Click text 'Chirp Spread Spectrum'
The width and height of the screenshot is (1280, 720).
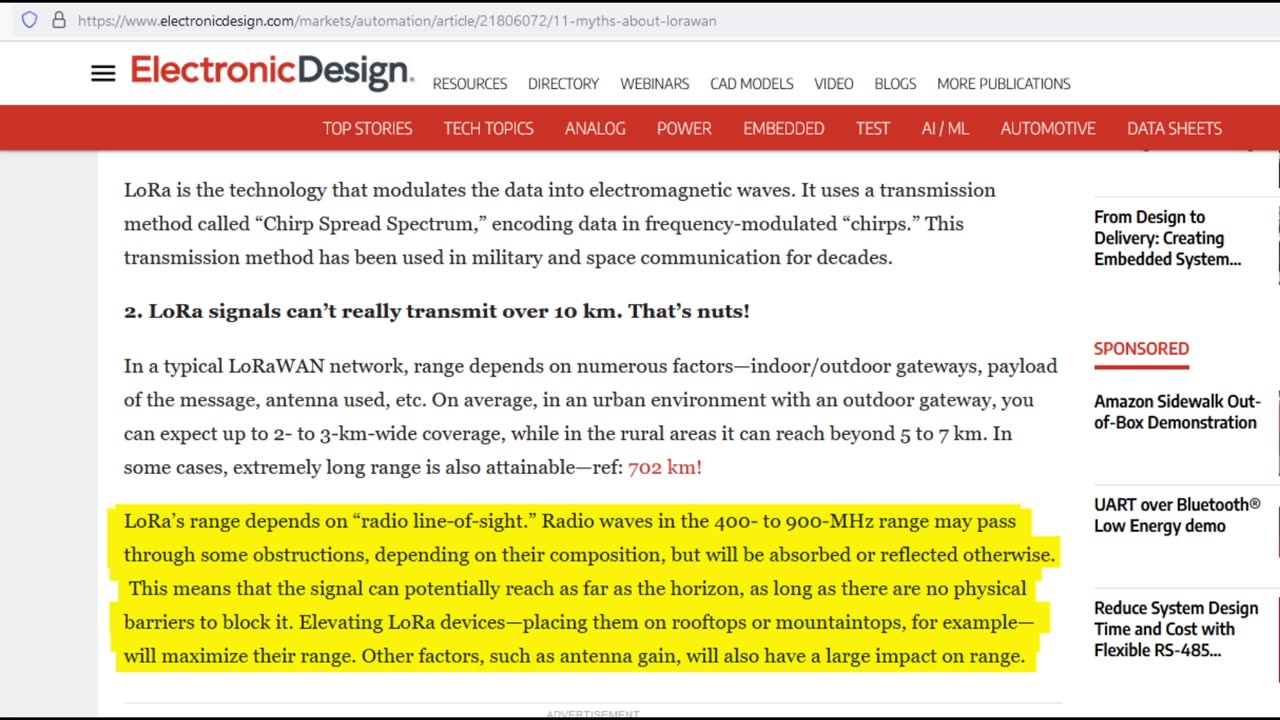369,224
